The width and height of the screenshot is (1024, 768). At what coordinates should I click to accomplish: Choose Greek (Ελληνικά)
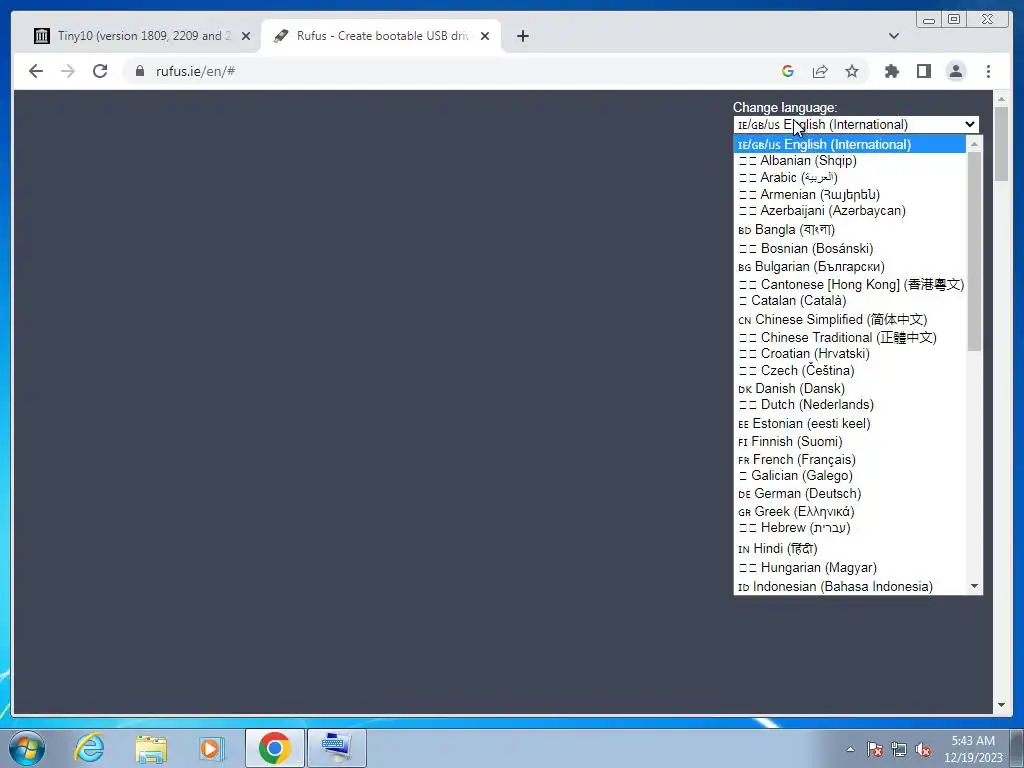click(849, 511)
